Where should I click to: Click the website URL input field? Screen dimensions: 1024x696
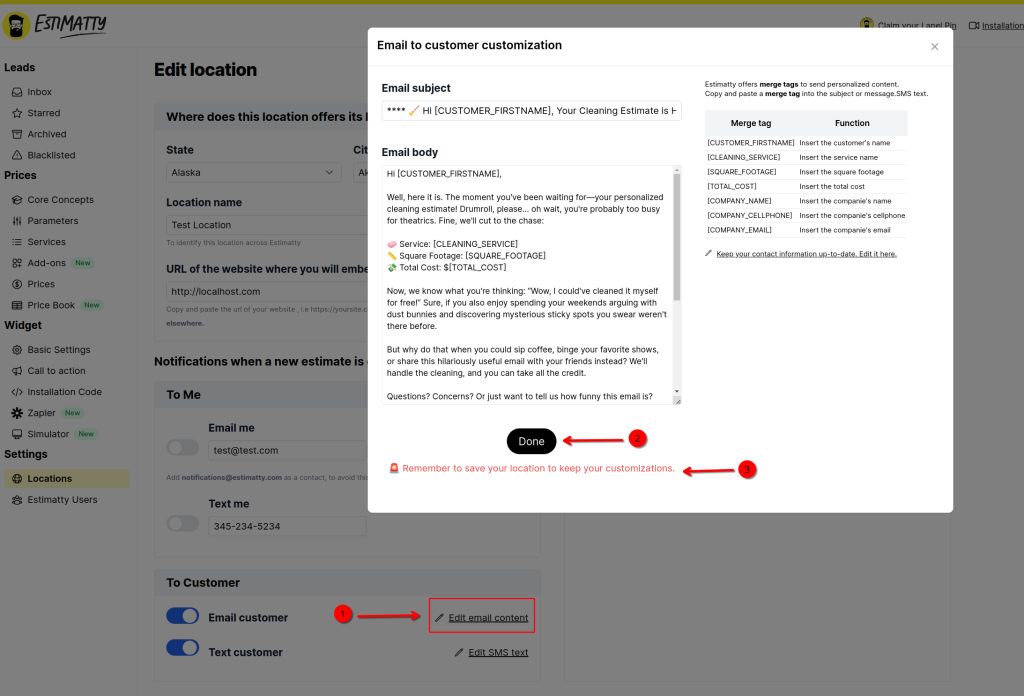268,291
